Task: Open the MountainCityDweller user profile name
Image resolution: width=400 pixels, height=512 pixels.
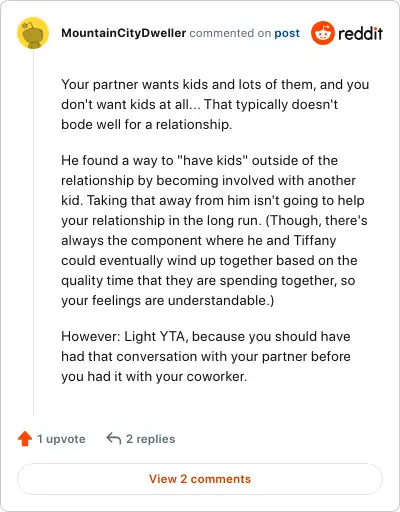Action: pos(123,33)
